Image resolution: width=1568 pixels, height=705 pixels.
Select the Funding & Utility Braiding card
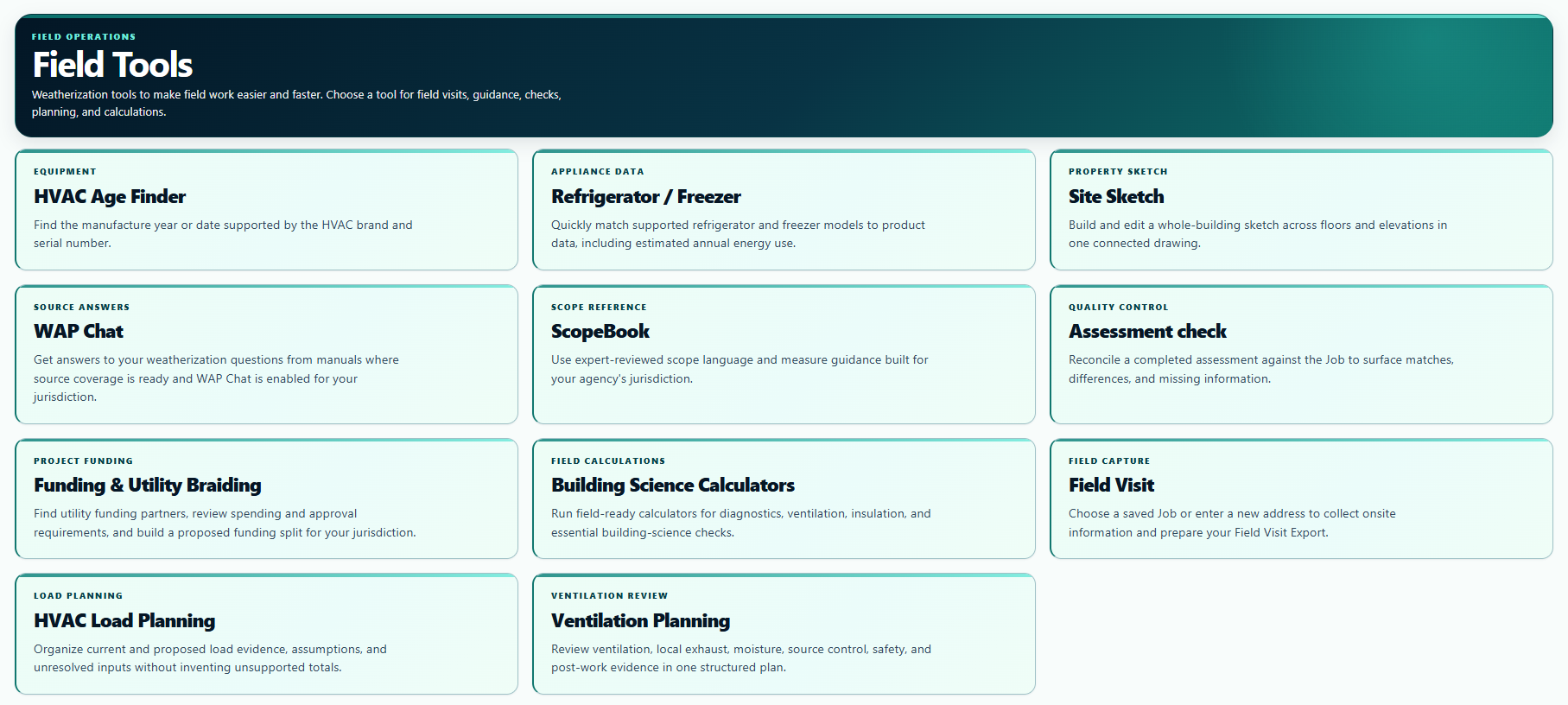click(266, 499)
